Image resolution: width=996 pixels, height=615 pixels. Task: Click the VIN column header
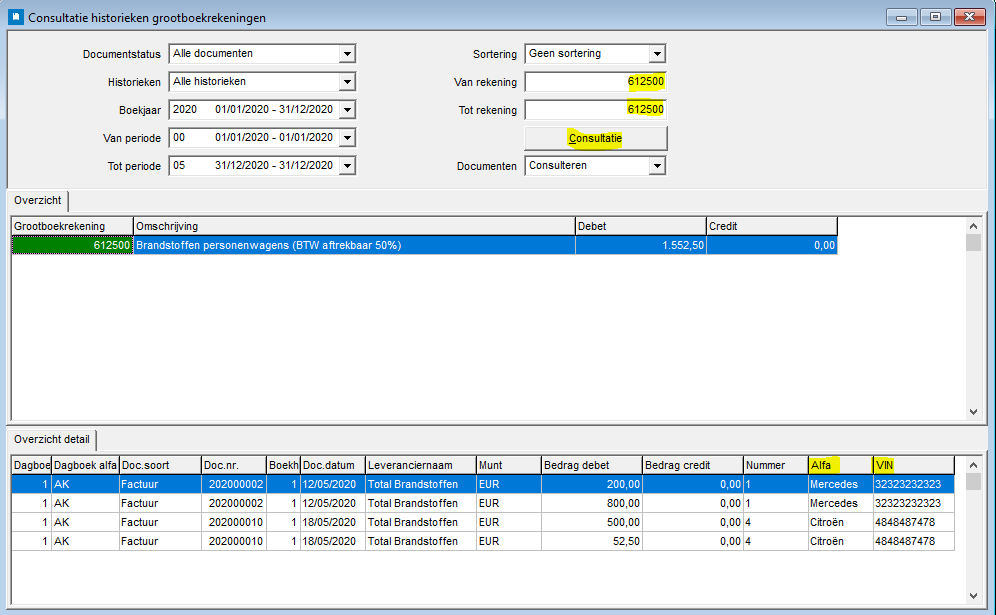[x=913, y=465]
